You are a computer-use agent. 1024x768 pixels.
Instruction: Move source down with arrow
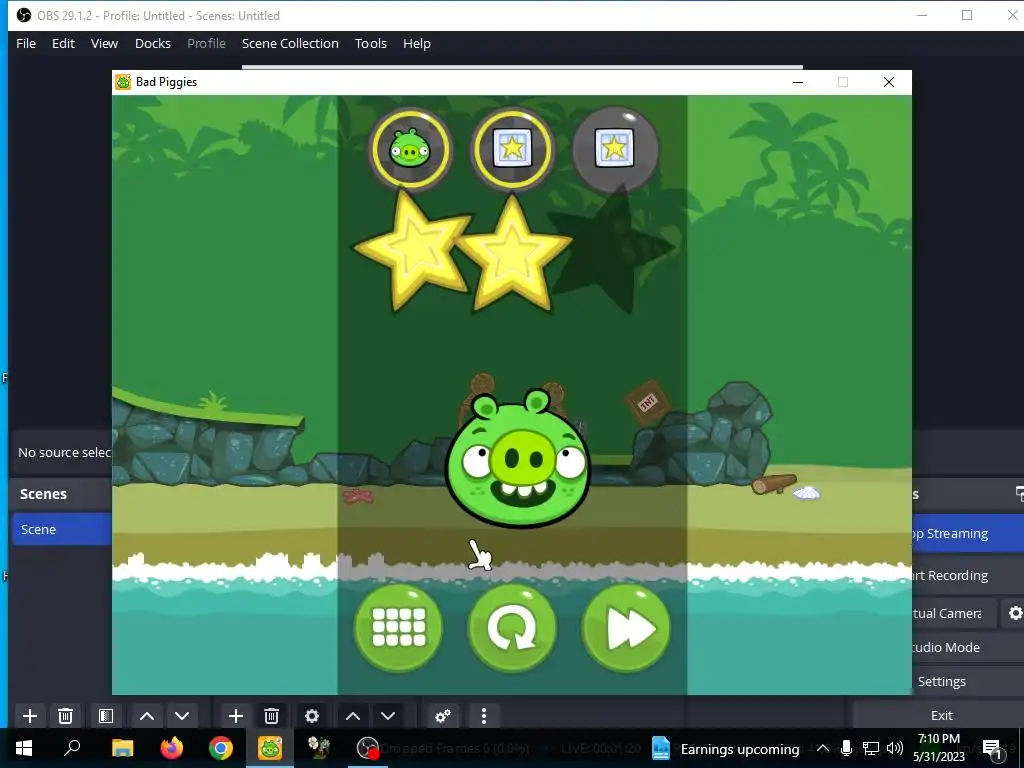click(388, 716)
